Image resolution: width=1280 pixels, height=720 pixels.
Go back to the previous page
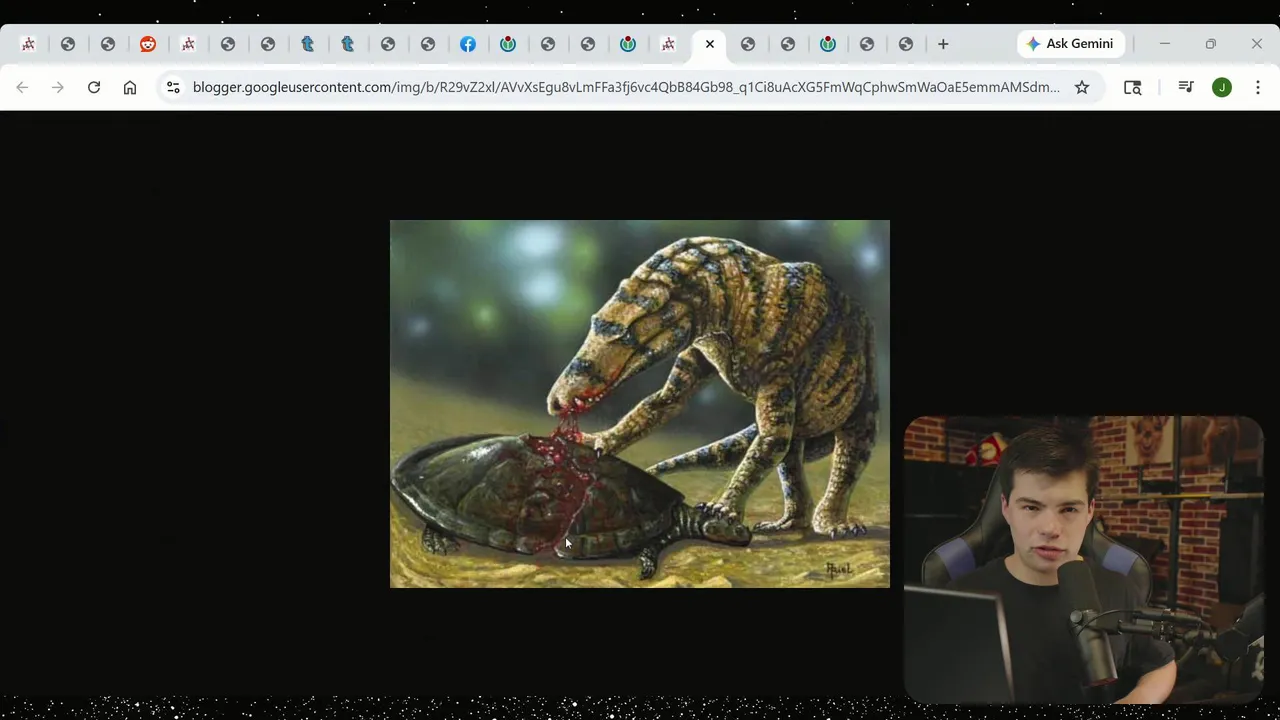pos(22,87)
